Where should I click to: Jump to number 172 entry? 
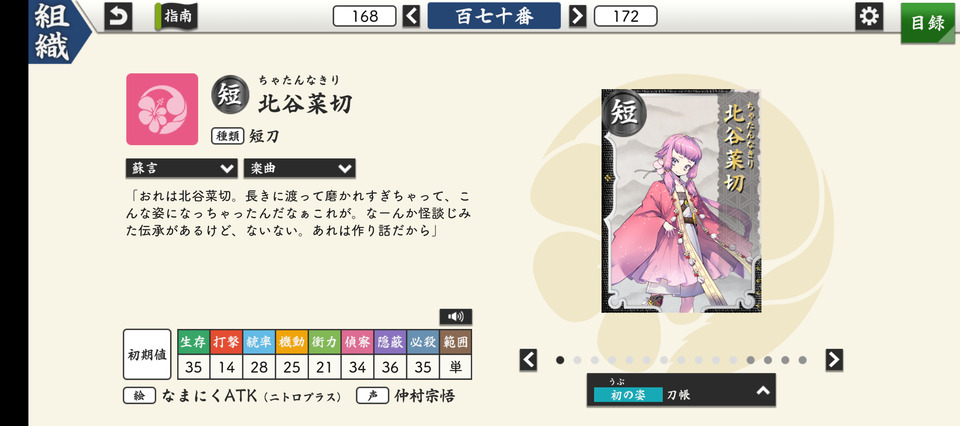[x=626, y=16]
